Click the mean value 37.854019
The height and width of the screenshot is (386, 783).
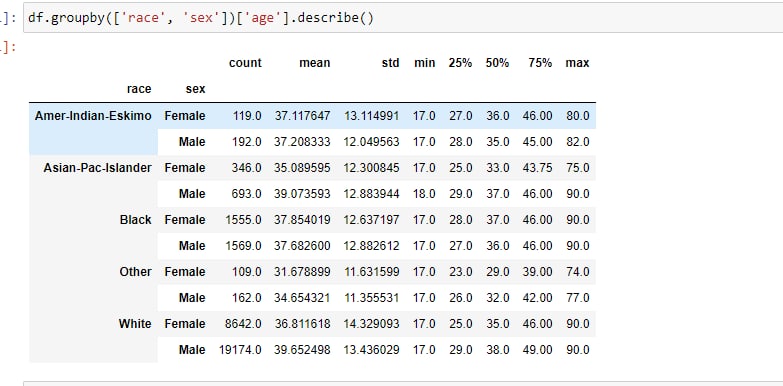(302, 220)
